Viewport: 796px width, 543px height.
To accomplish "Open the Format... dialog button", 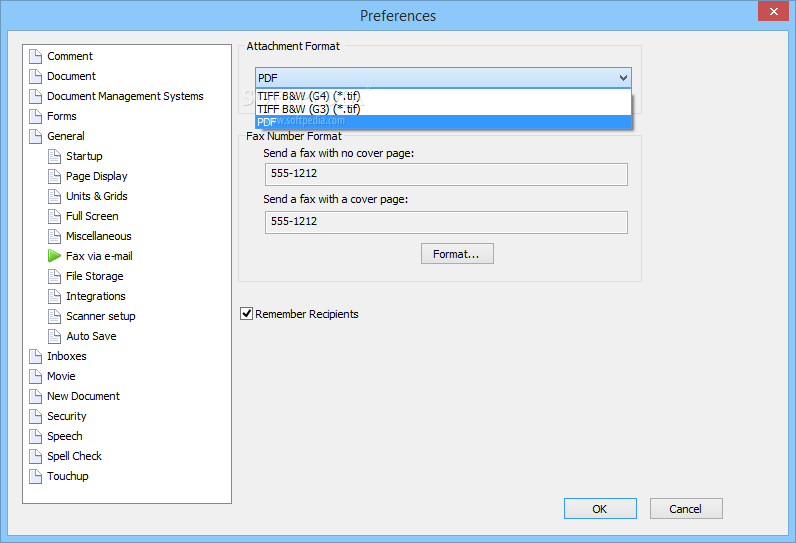I will 457,254.
